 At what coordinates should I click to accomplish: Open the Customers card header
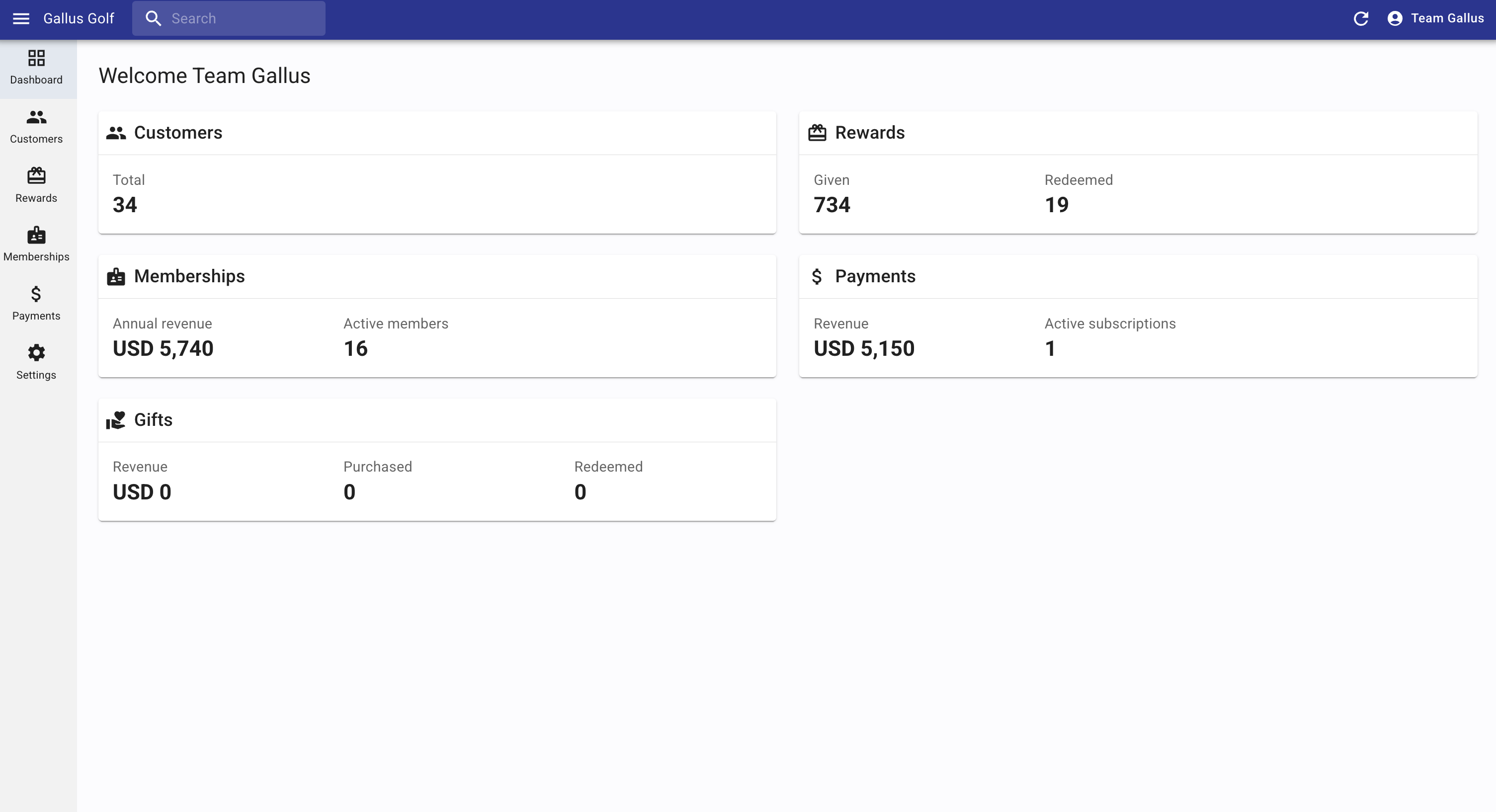178,133
